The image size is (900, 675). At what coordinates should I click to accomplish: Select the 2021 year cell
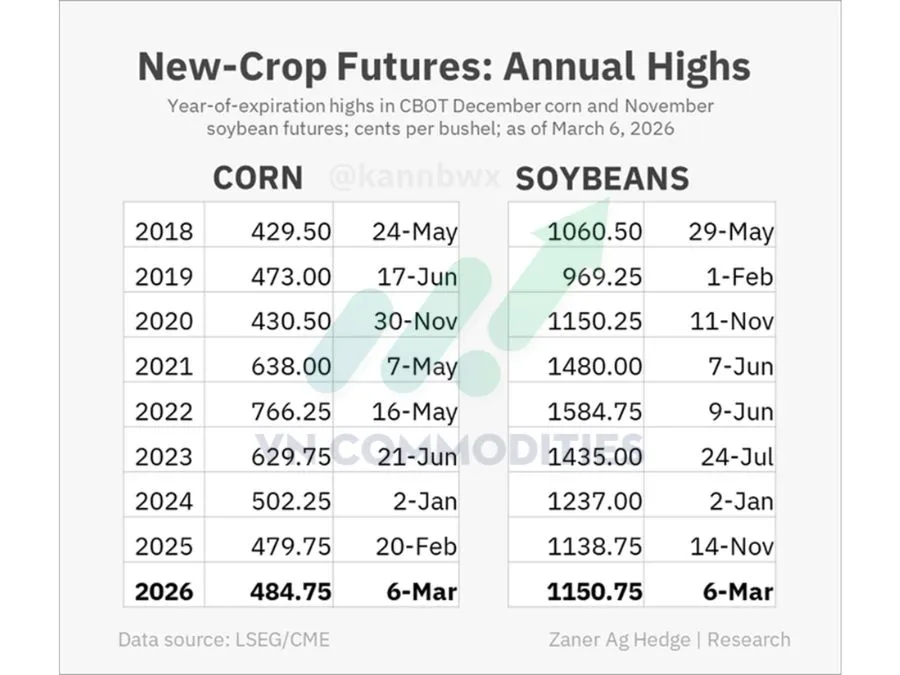[164, 367]
